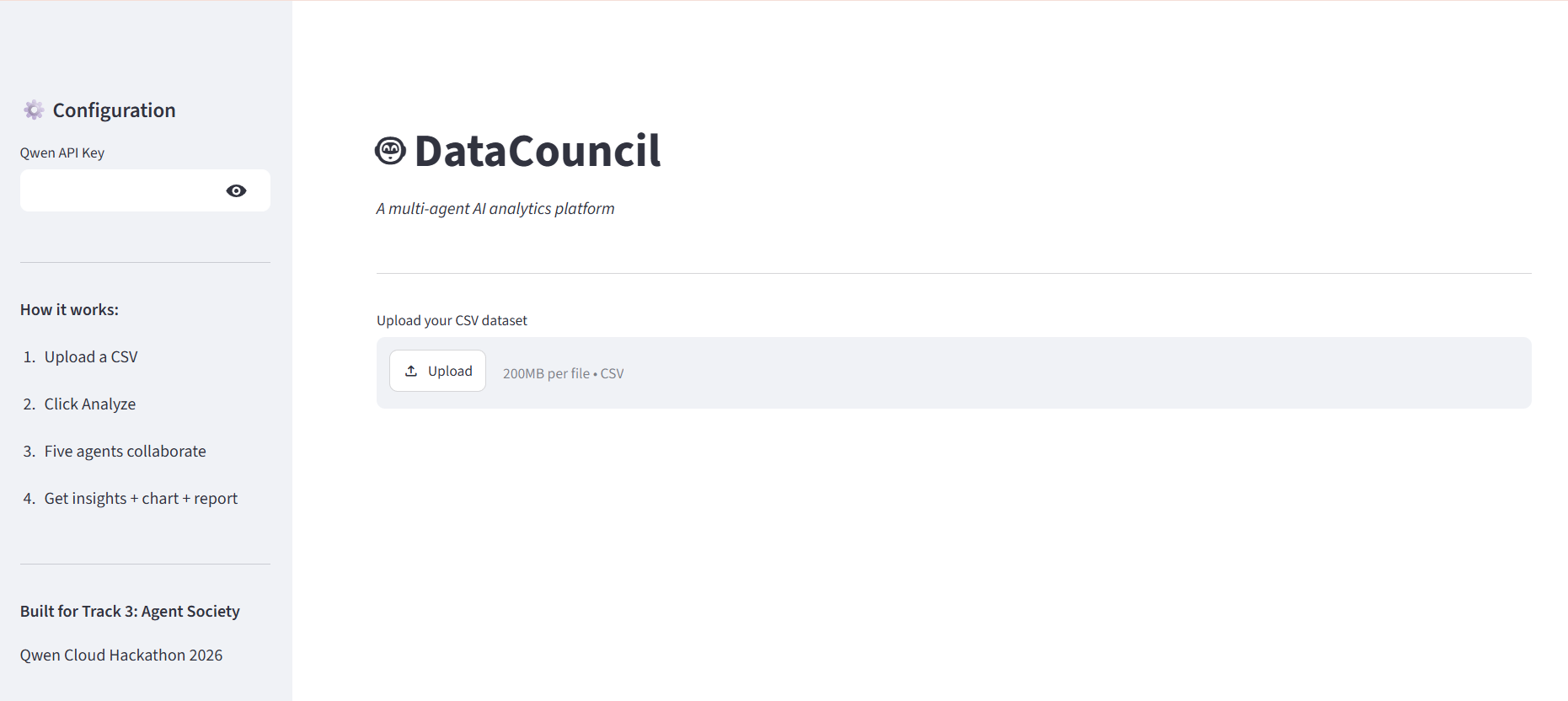Select the DataCouncil title heading
Image resolution: width=1568 pixels, height=701 pixels.
pyautogui.click(x=537, y=151)
